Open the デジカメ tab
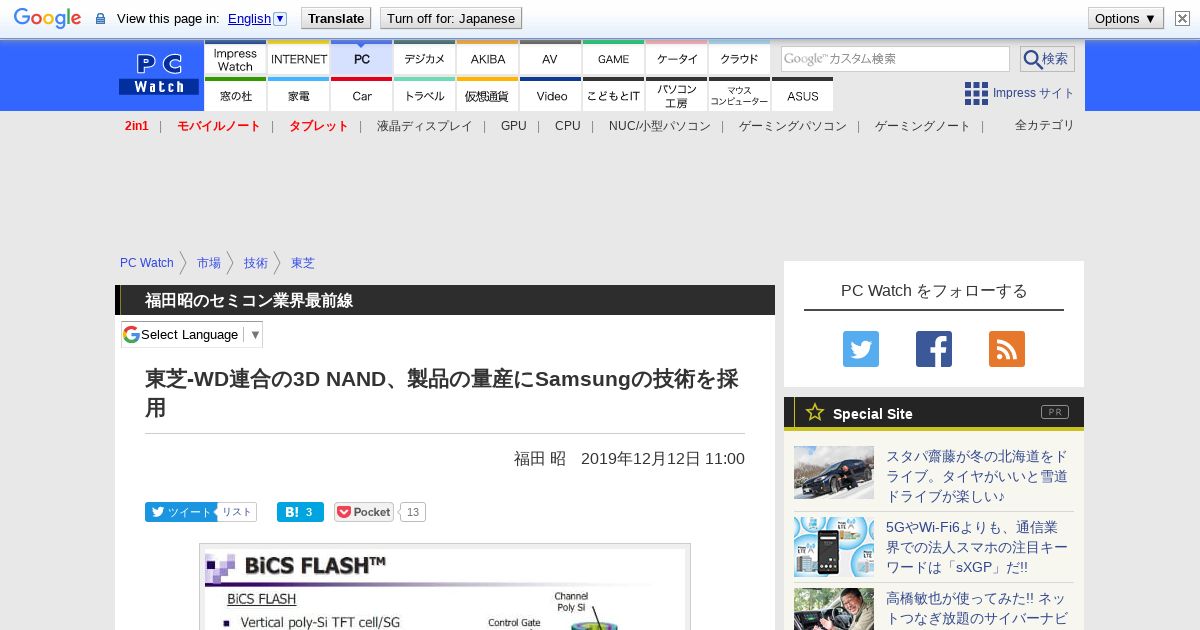 click(425, 59)
